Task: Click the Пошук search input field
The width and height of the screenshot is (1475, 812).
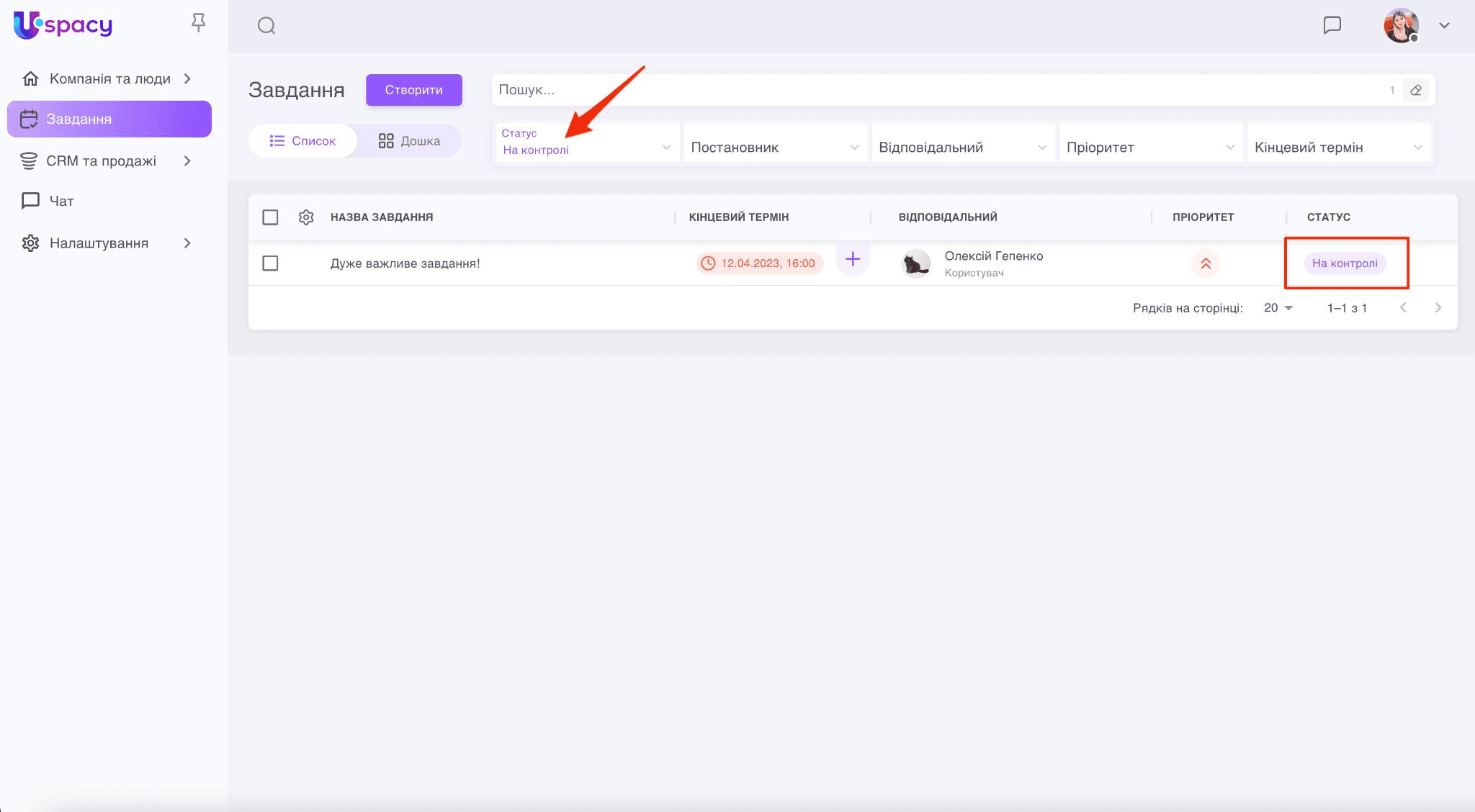Action: (936, 91)
